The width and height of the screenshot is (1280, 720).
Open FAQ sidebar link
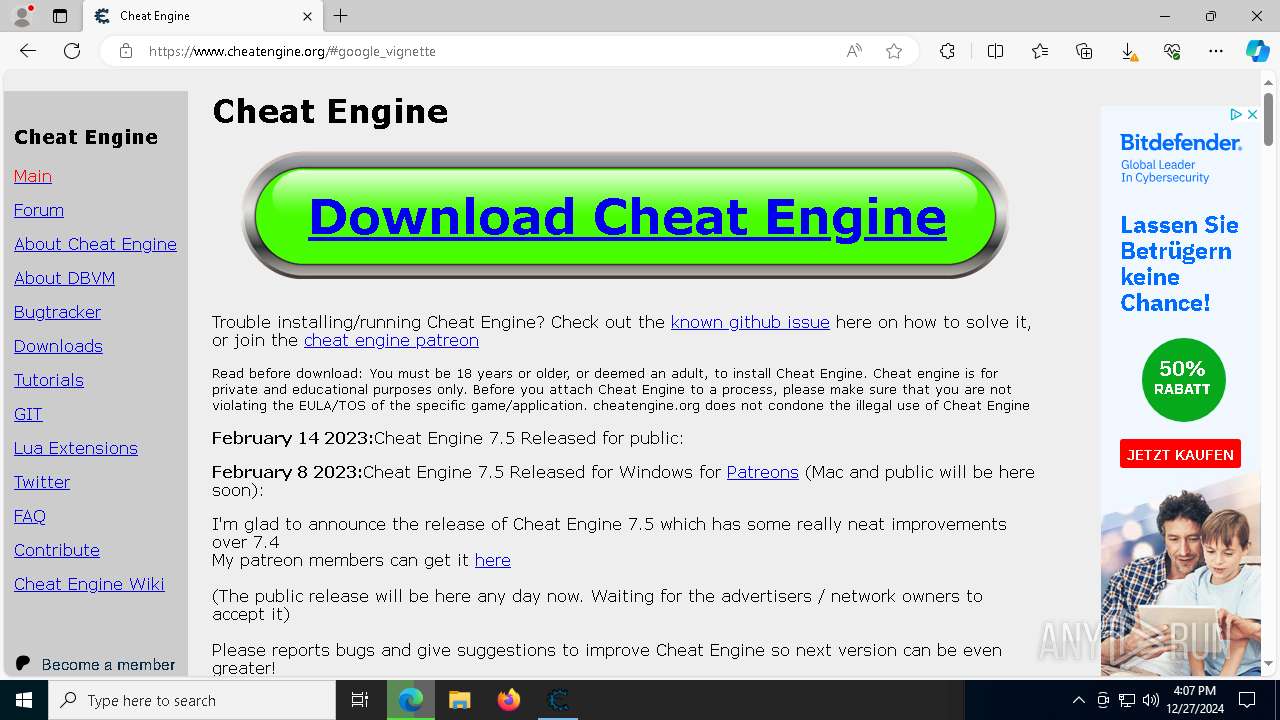30,516
